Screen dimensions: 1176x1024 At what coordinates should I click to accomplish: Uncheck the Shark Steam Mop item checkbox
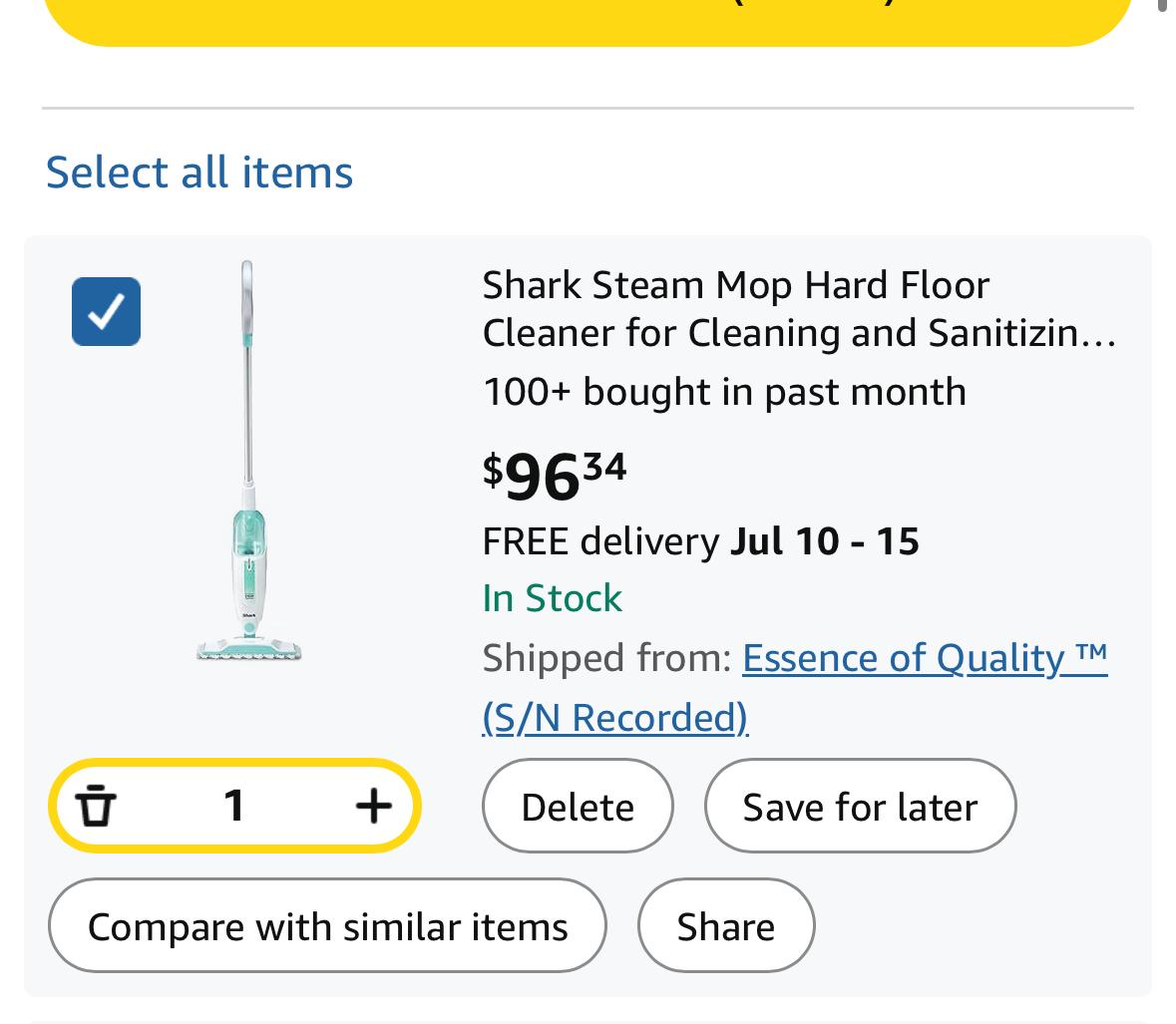tap(106, 311)
